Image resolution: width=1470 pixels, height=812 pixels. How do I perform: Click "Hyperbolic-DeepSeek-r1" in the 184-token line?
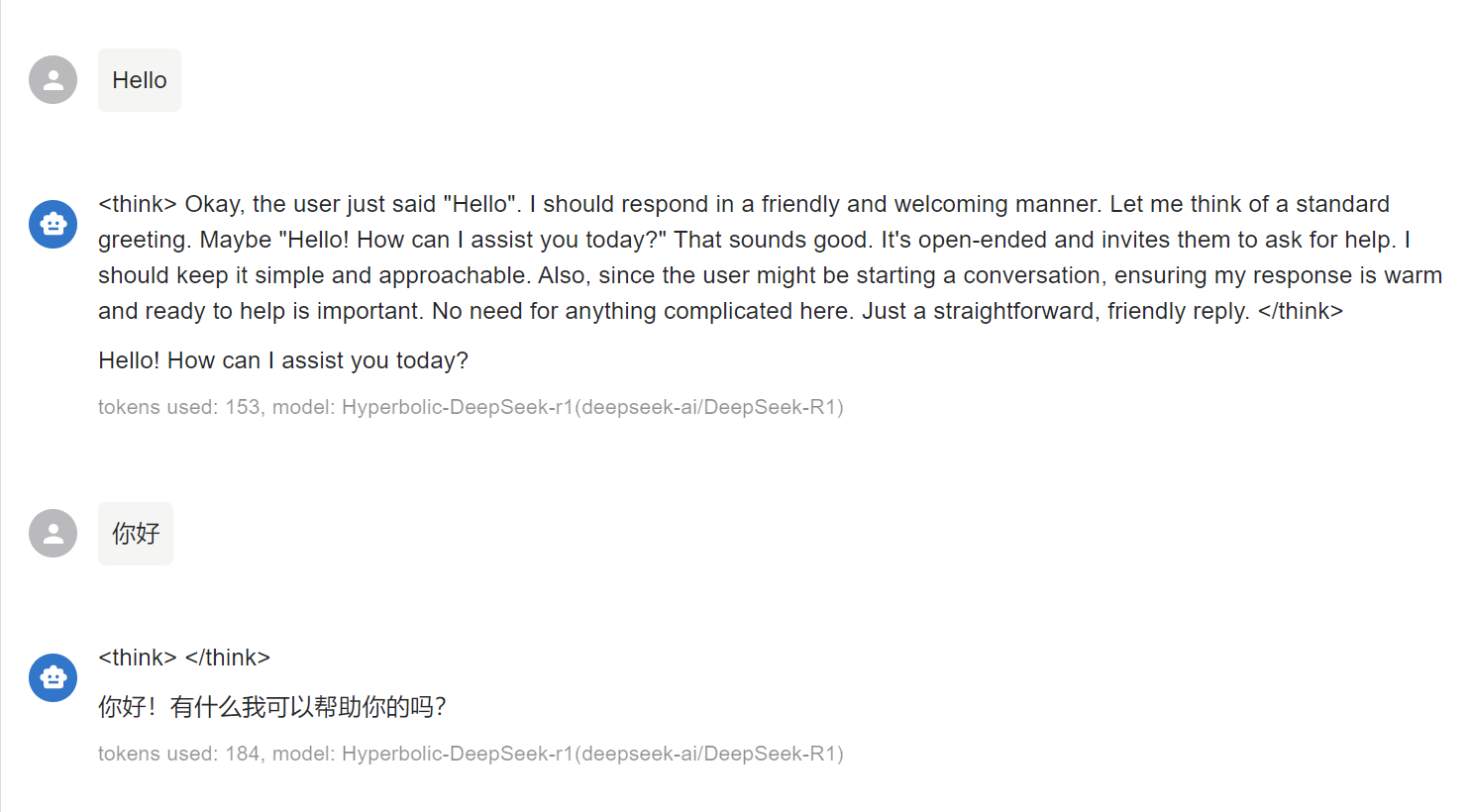click(x=458, y=754)
